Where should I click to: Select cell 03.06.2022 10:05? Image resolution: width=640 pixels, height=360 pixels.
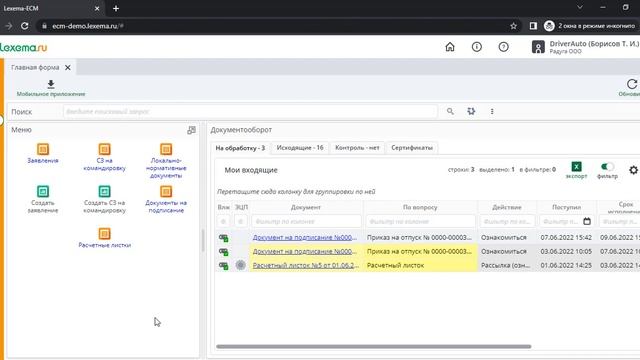[566, 251]
